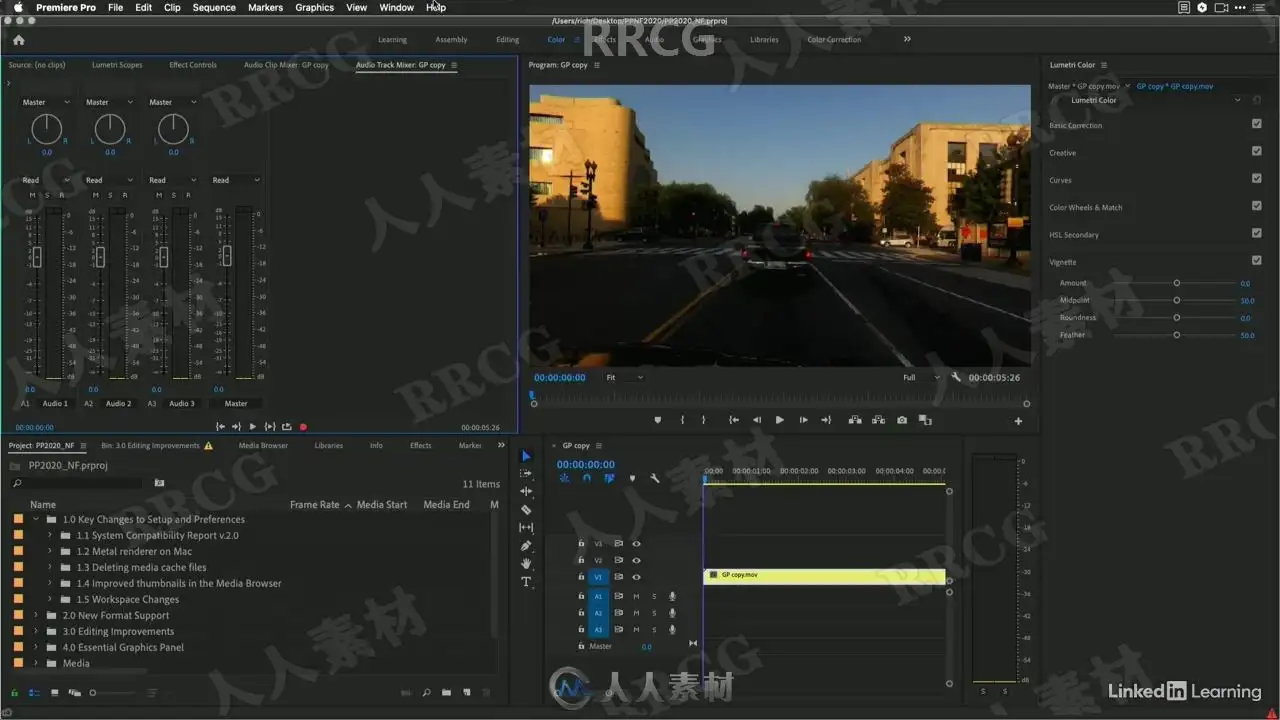Select the GP copy.mov clip in timeline
The height and width of the screenshot is (720, 1280).
coord(825,576)
